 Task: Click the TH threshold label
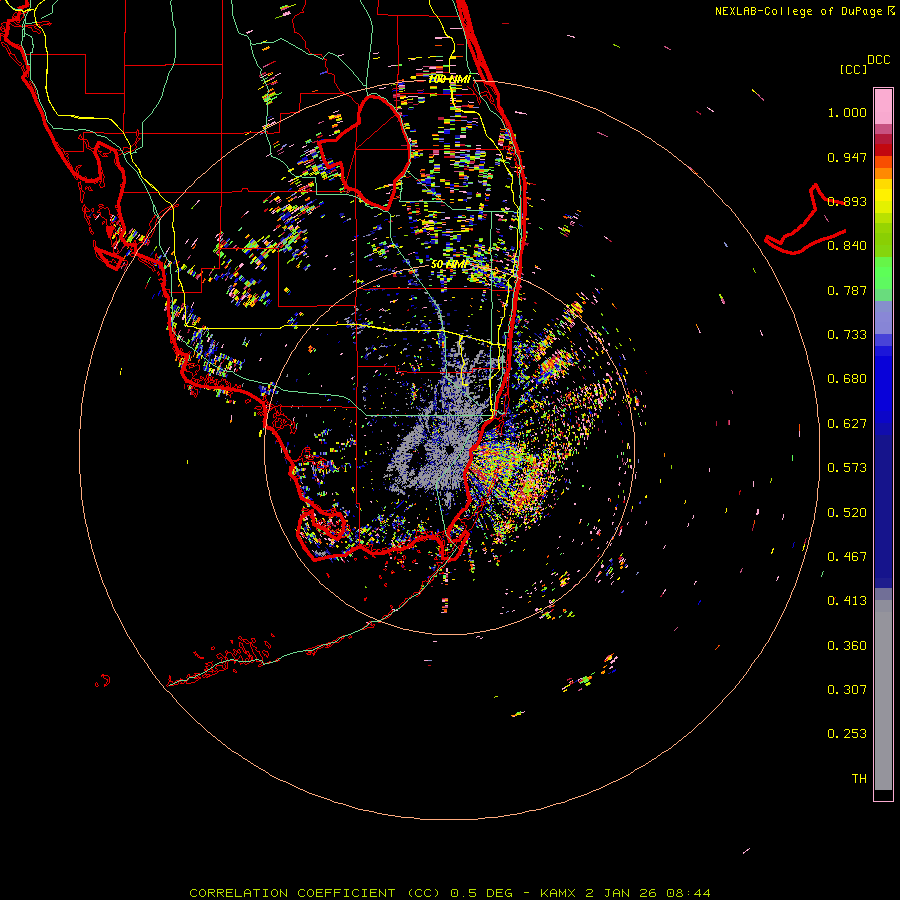click(x=859, y=779)
